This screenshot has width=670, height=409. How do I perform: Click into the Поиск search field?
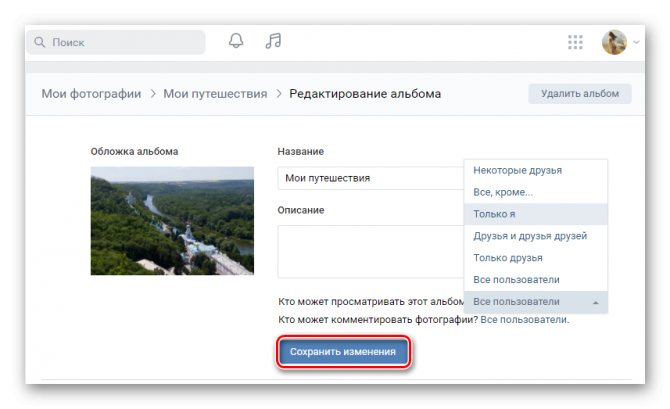(x=116, y=42)
